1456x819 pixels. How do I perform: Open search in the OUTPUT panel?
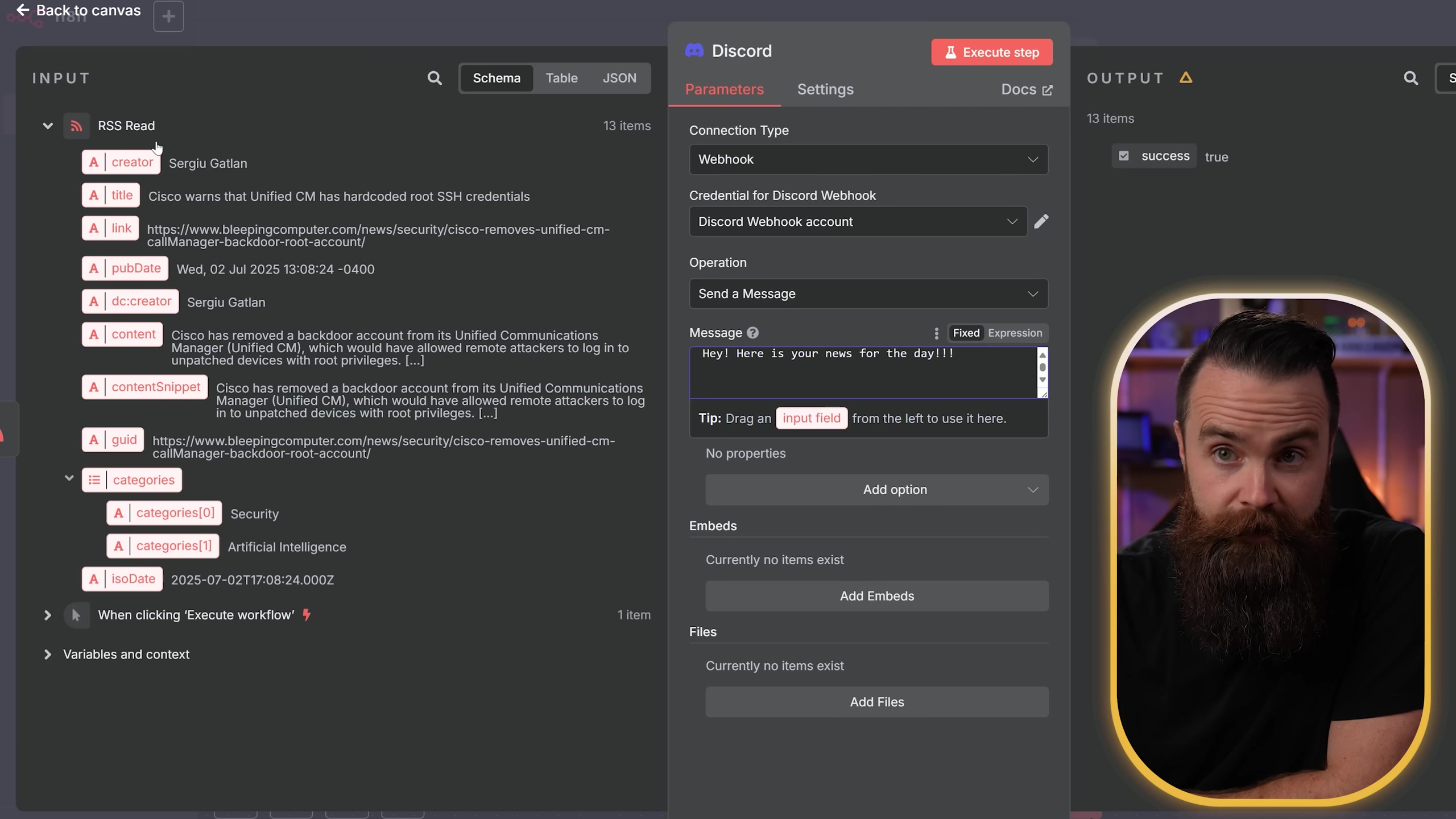1410,78
